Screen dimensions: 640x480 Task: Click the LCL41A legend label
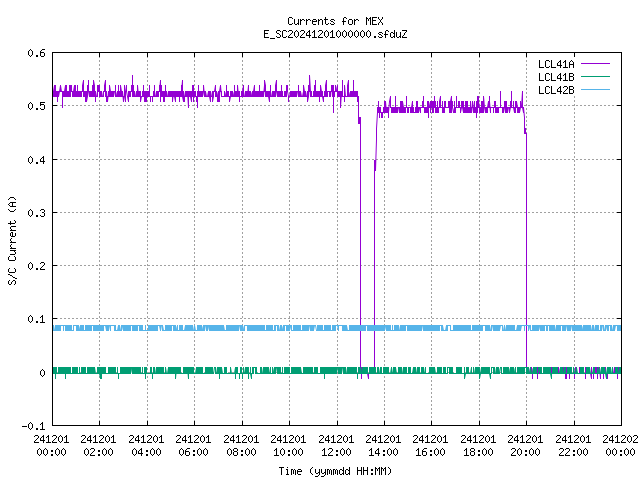click(x=556, y=64)
